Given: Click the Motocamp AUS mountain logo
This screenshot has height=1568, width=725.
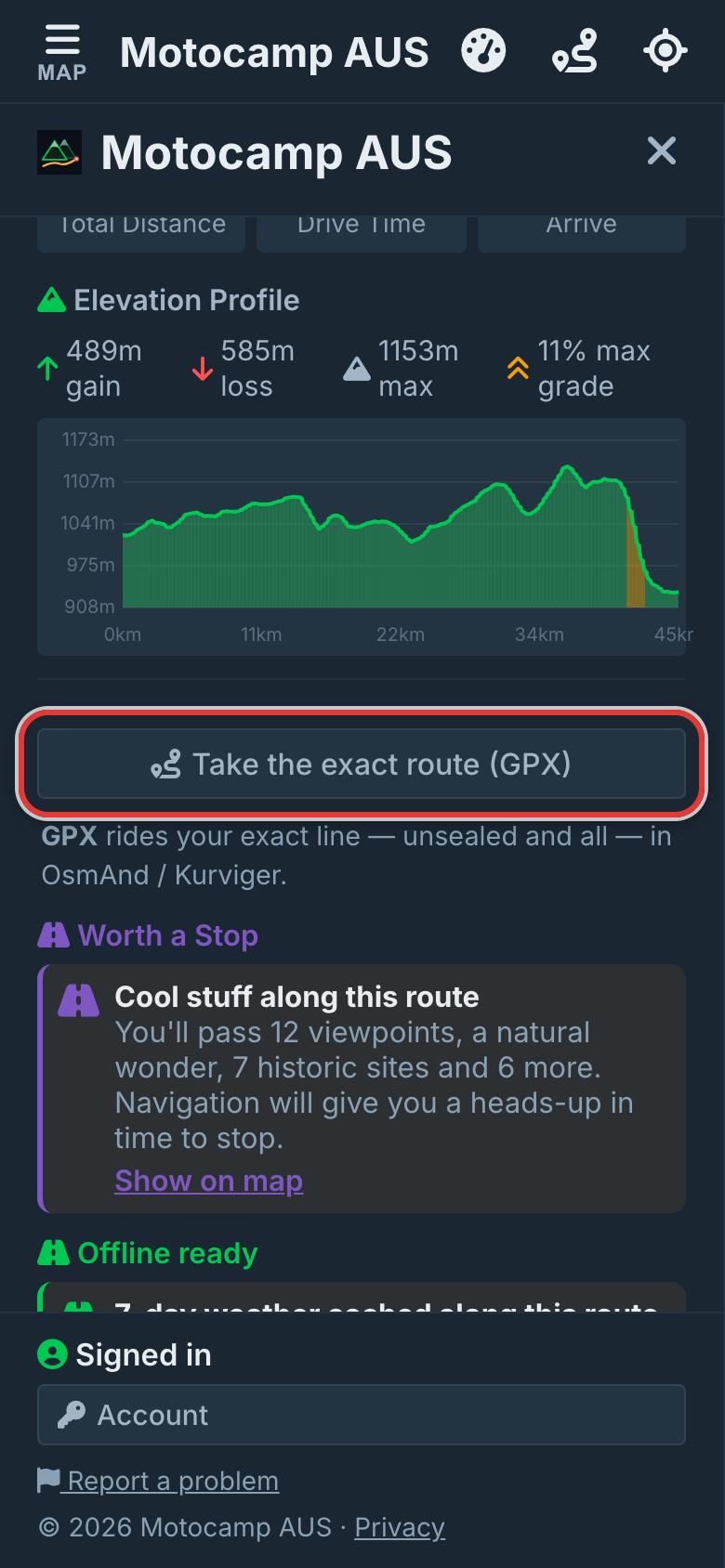Looking at the screenshot, I should click(59, 152).
